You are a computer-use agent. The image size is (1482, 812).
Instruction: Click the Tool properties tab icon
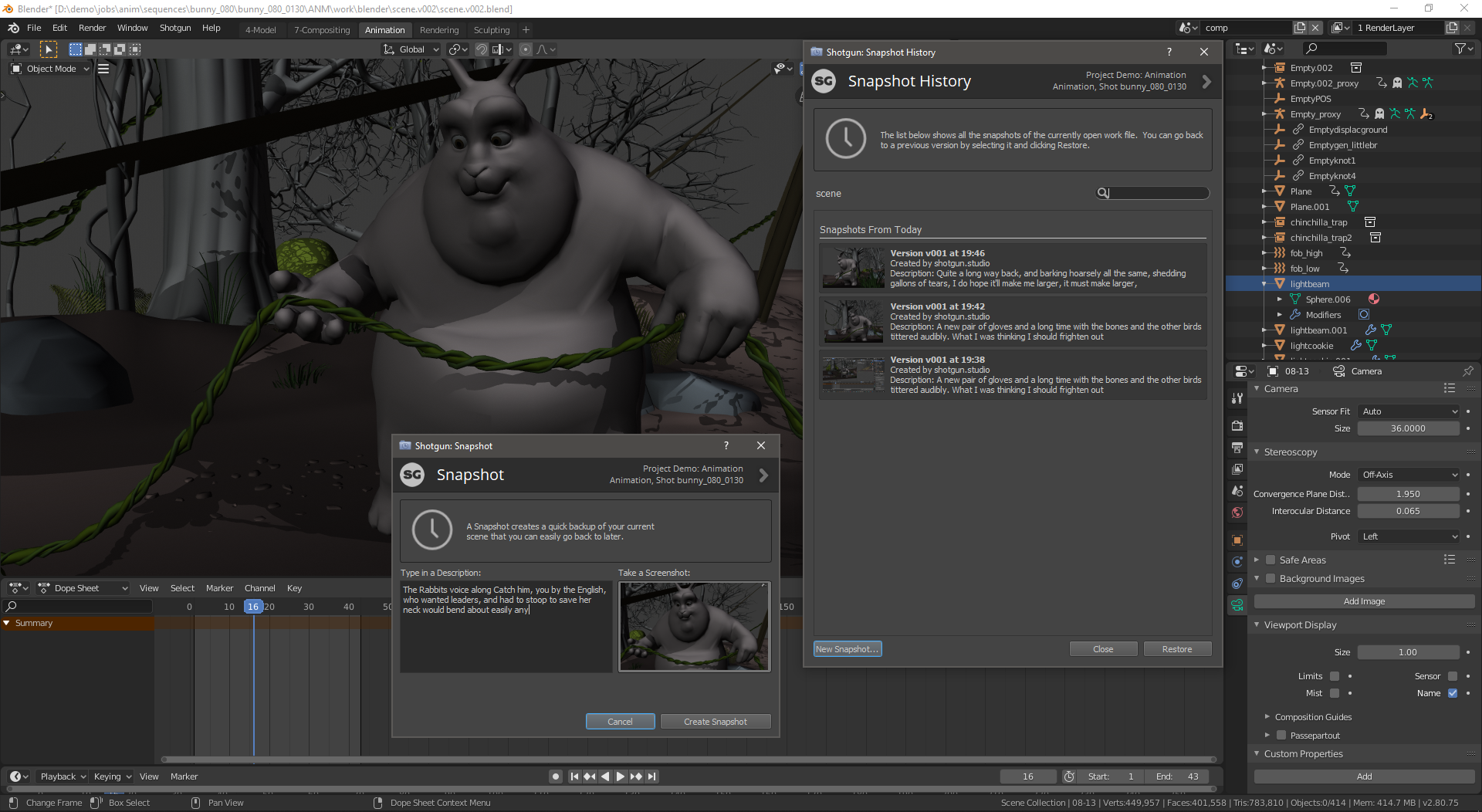pyautogui.click(x=1237, y=398)
